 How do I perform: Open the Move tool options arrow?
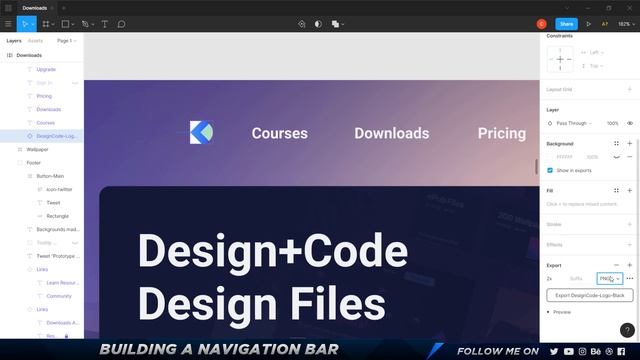[33, 24]
